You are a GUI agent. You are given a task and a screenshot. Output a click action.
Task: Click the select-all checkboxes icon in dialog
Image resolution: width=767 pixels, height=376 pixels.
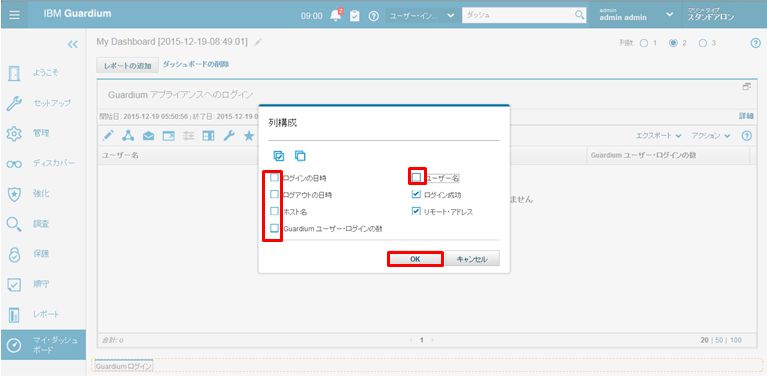278,156
